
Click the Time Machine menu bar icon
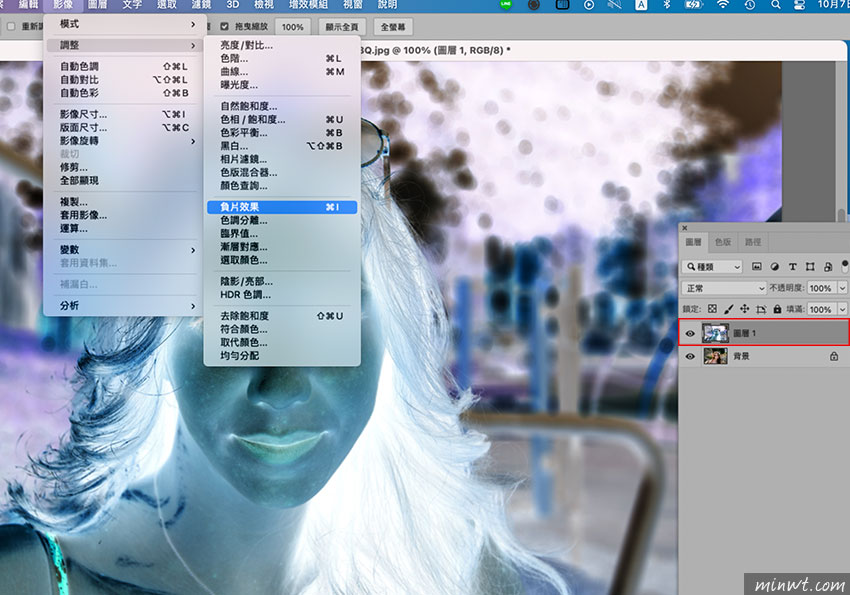pos(750,5)
